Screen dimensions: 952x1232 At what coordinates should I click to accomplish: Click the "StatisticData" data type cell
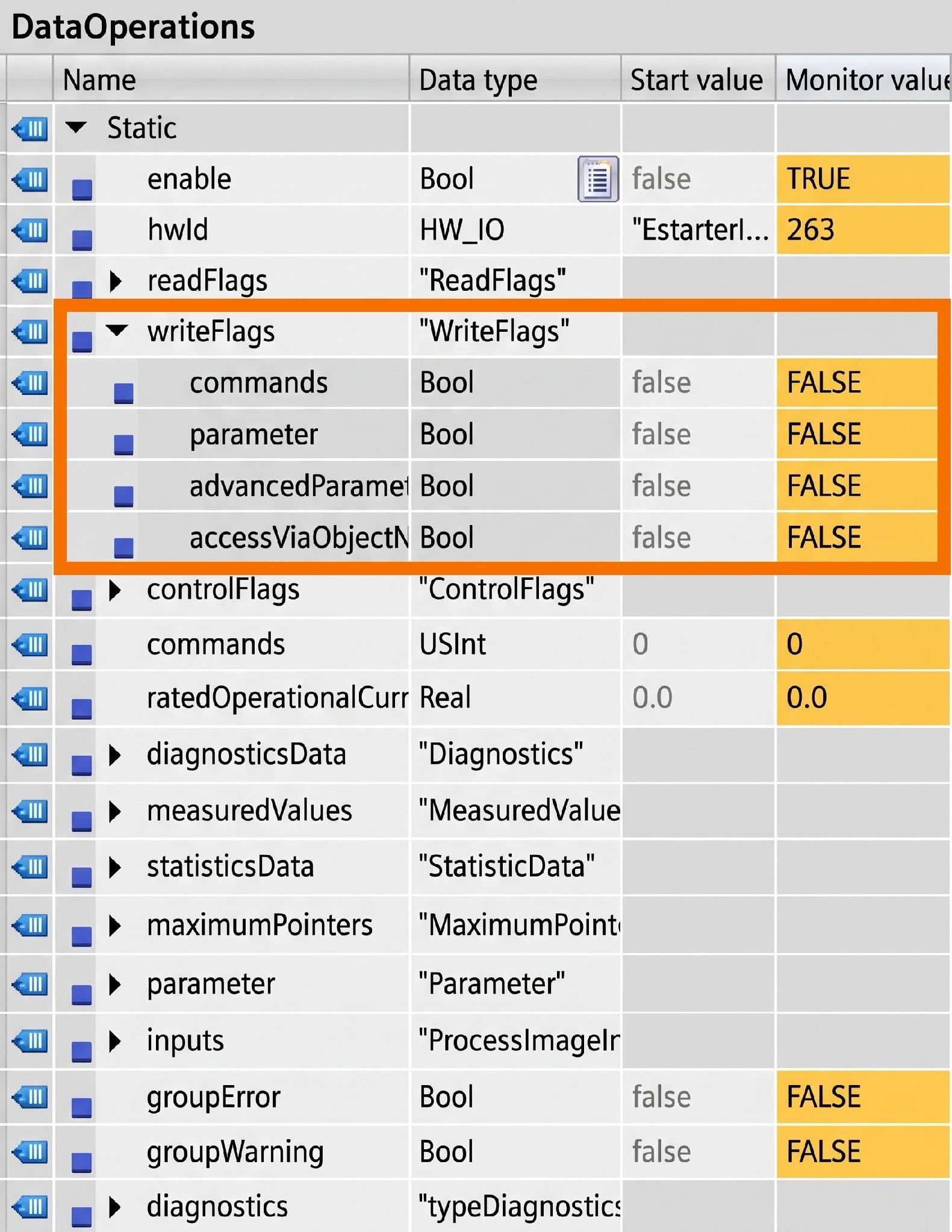coord(515,867)
